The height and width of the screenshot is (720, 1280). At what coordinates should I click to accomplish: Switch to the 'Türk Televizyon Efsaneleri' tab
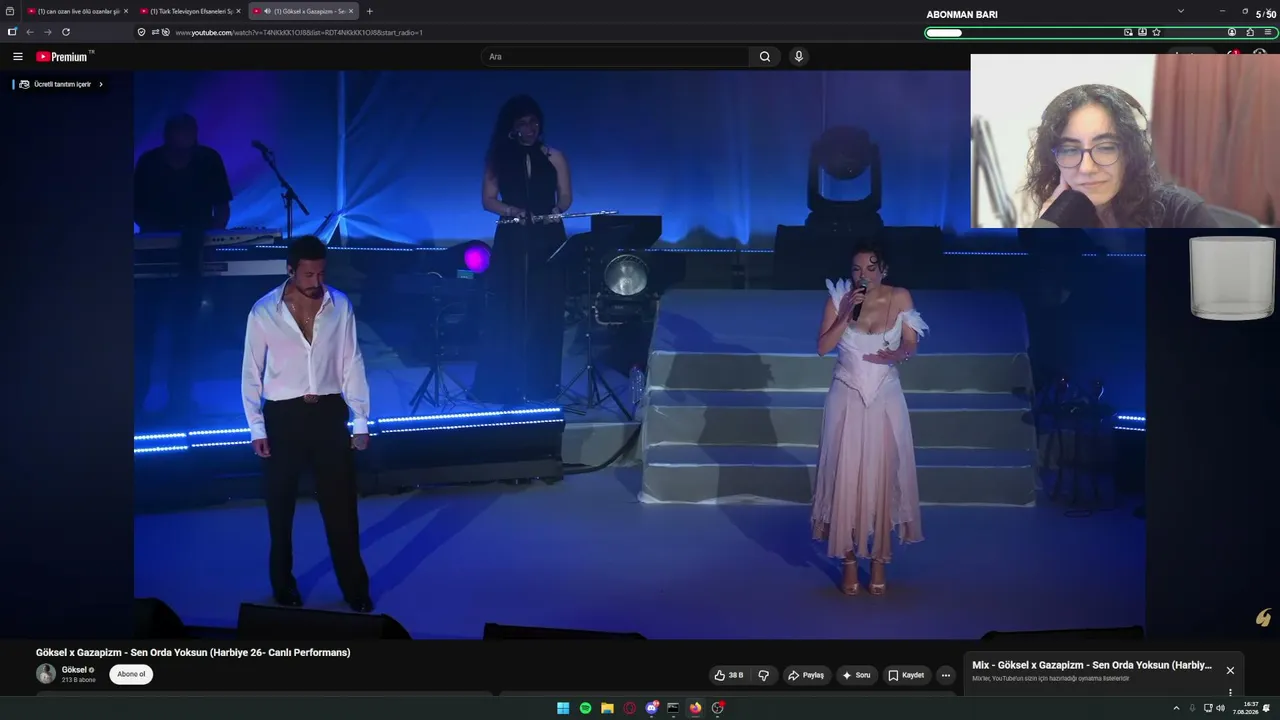[189, 11]
